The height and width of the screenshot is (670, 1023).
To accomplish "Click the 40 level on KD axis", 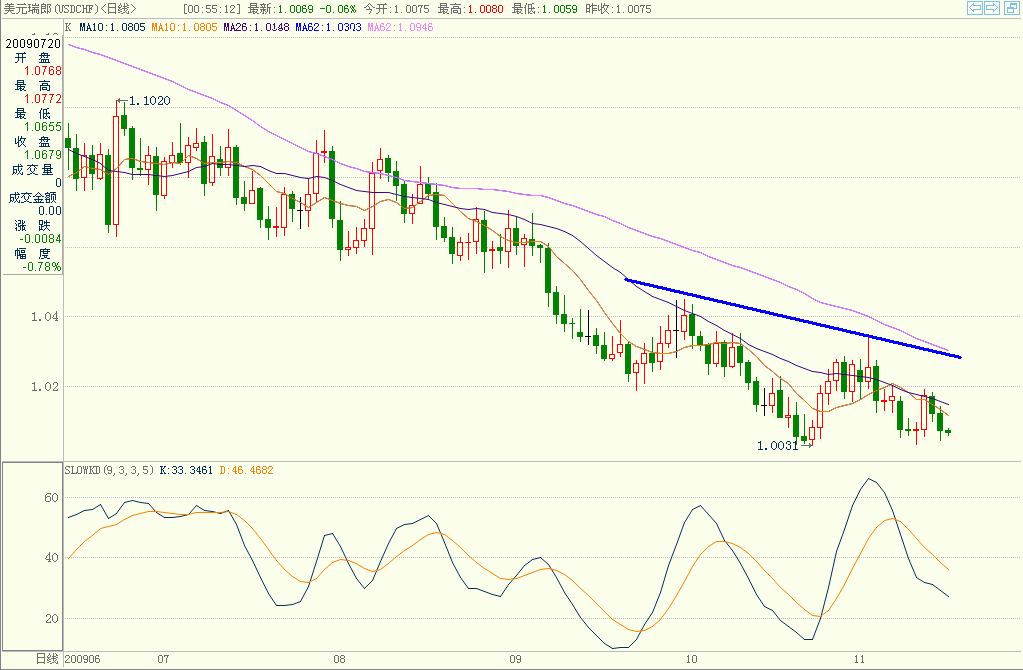I will (52, 558).
